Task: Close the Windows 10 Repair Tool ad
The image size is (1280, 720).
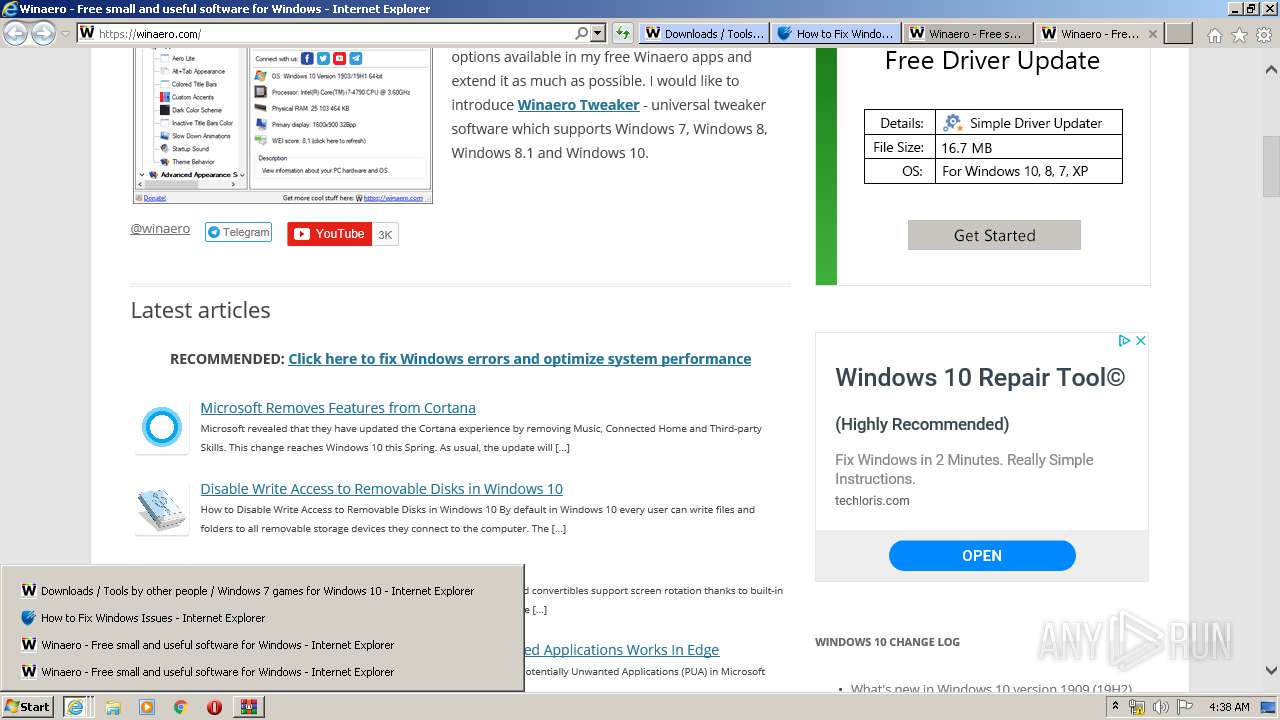Action: click(1140, 341)
